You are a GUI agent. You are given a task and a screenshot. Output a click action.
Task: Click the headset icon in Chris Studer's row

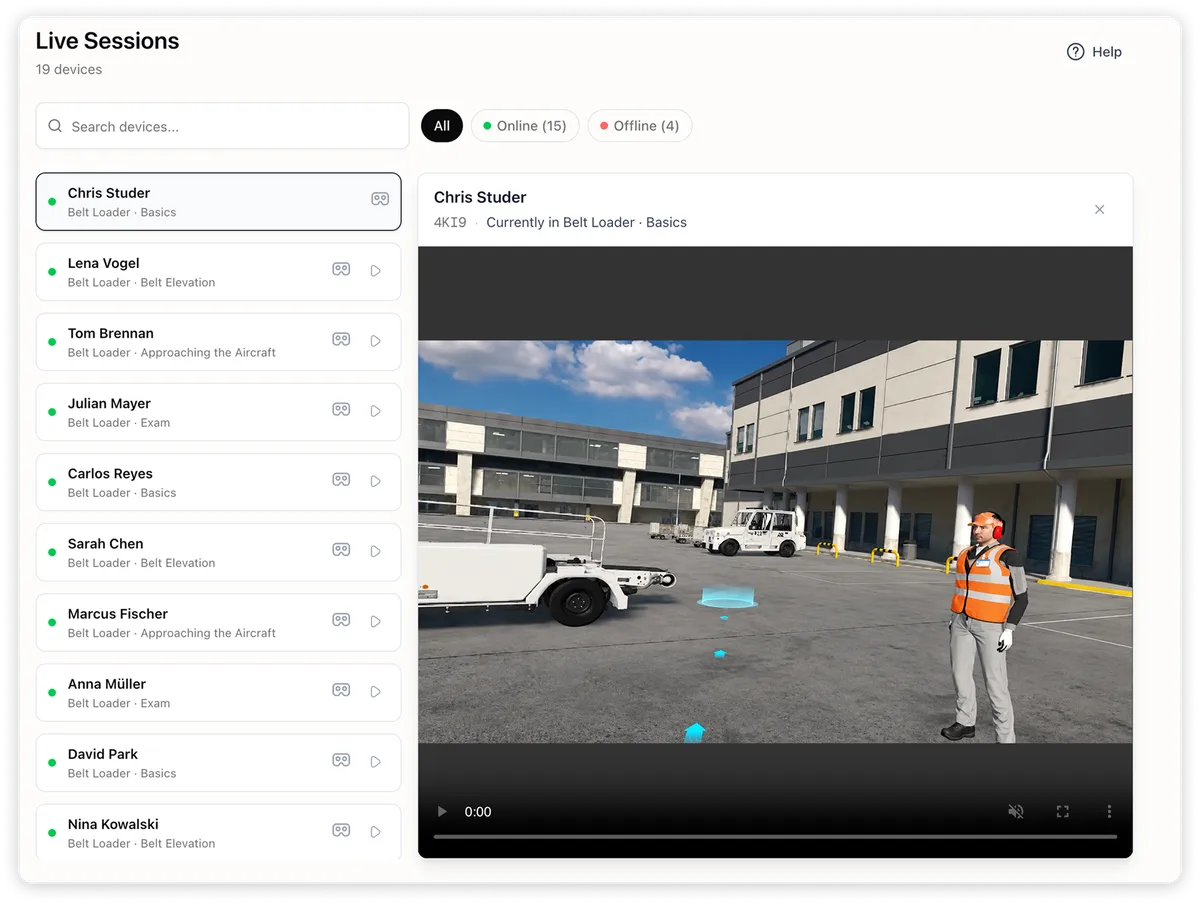tap(380, 199)
